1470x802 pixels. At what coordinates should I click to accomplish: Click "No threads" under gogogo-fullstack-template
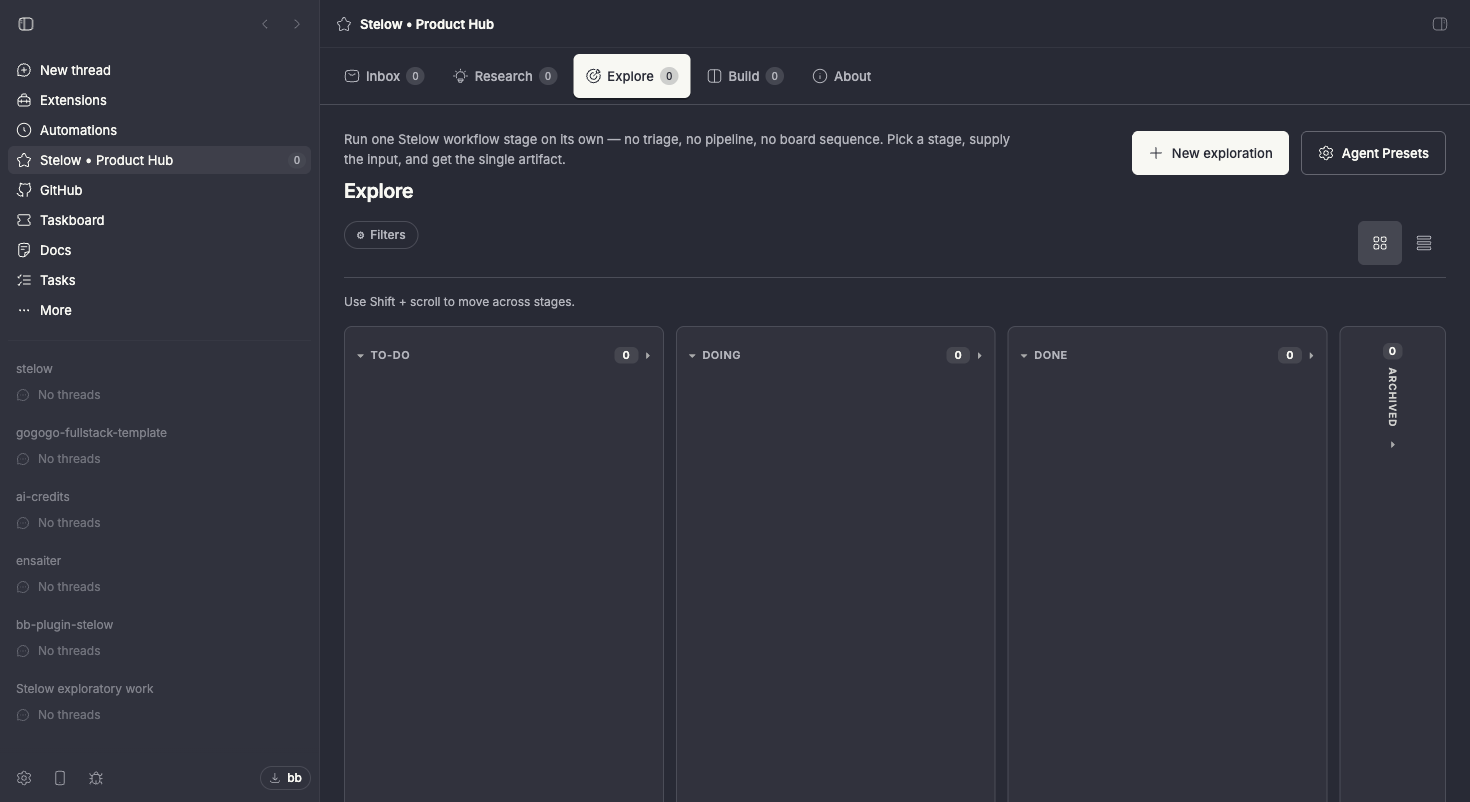[x=69, y=459]
